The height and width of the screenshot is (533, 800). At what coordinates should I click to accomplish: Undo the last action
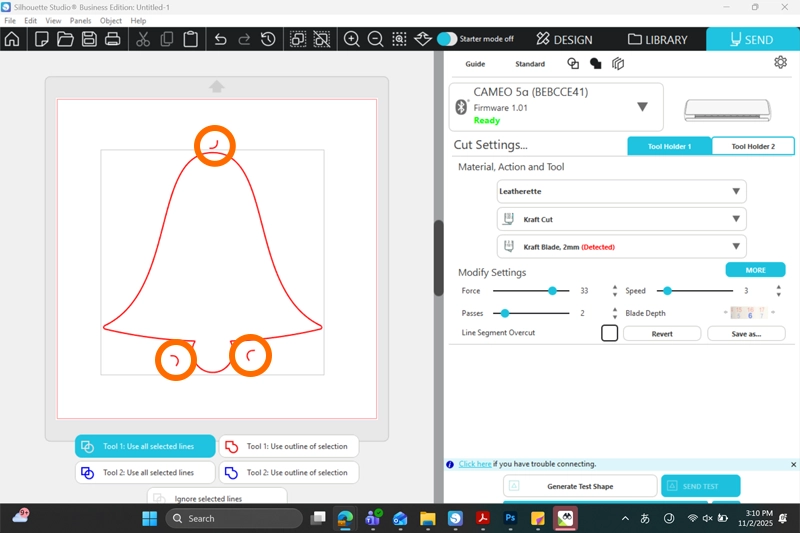(x=220, y=39)
